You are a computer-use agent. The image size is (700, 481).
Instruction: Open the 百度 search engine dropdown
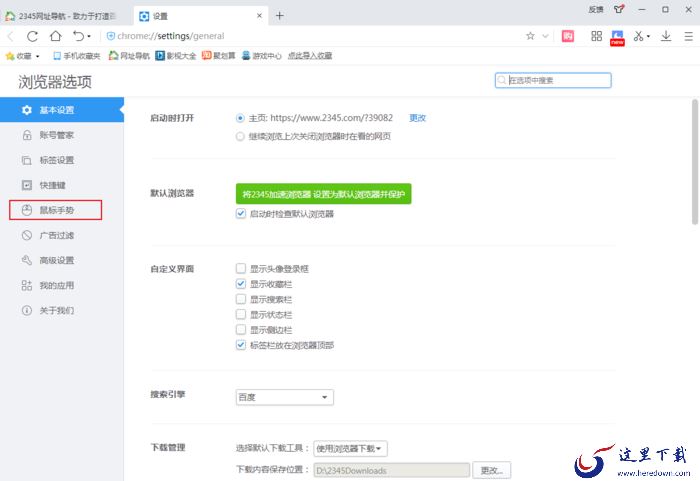[x=285, y=397]
